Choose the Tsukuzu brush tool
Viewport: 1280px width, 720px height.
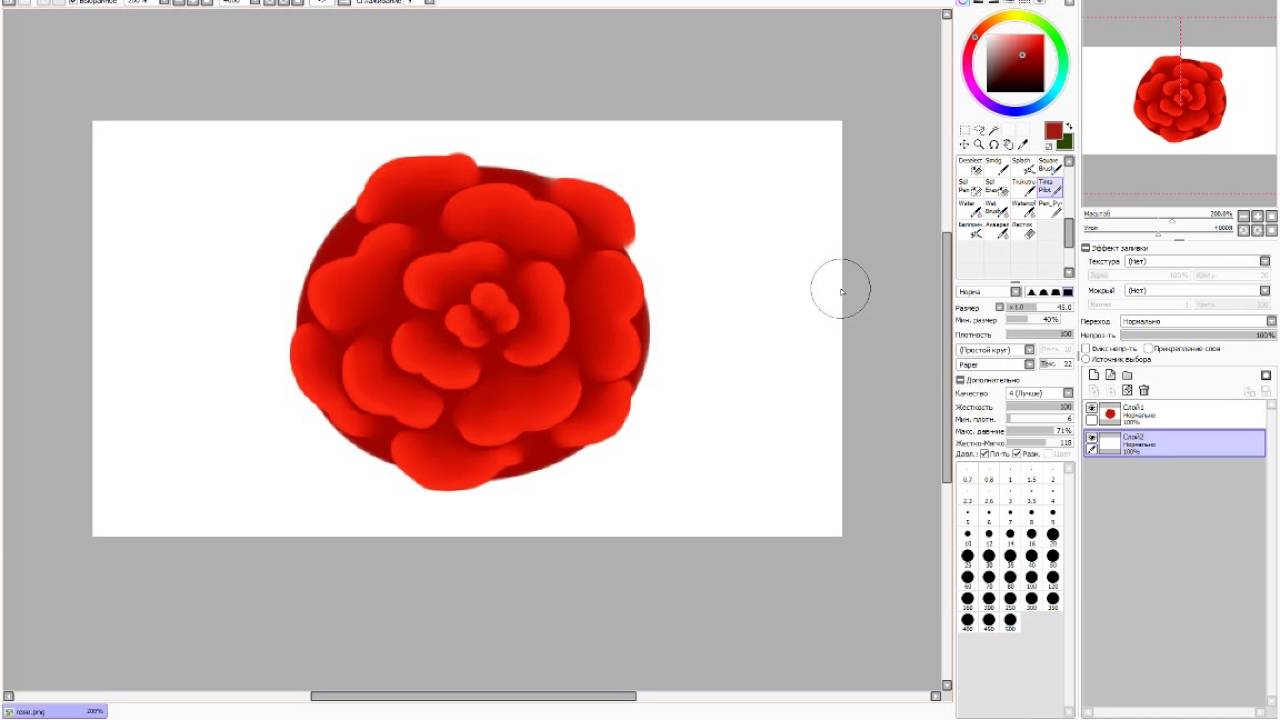tap(1024, 187)
